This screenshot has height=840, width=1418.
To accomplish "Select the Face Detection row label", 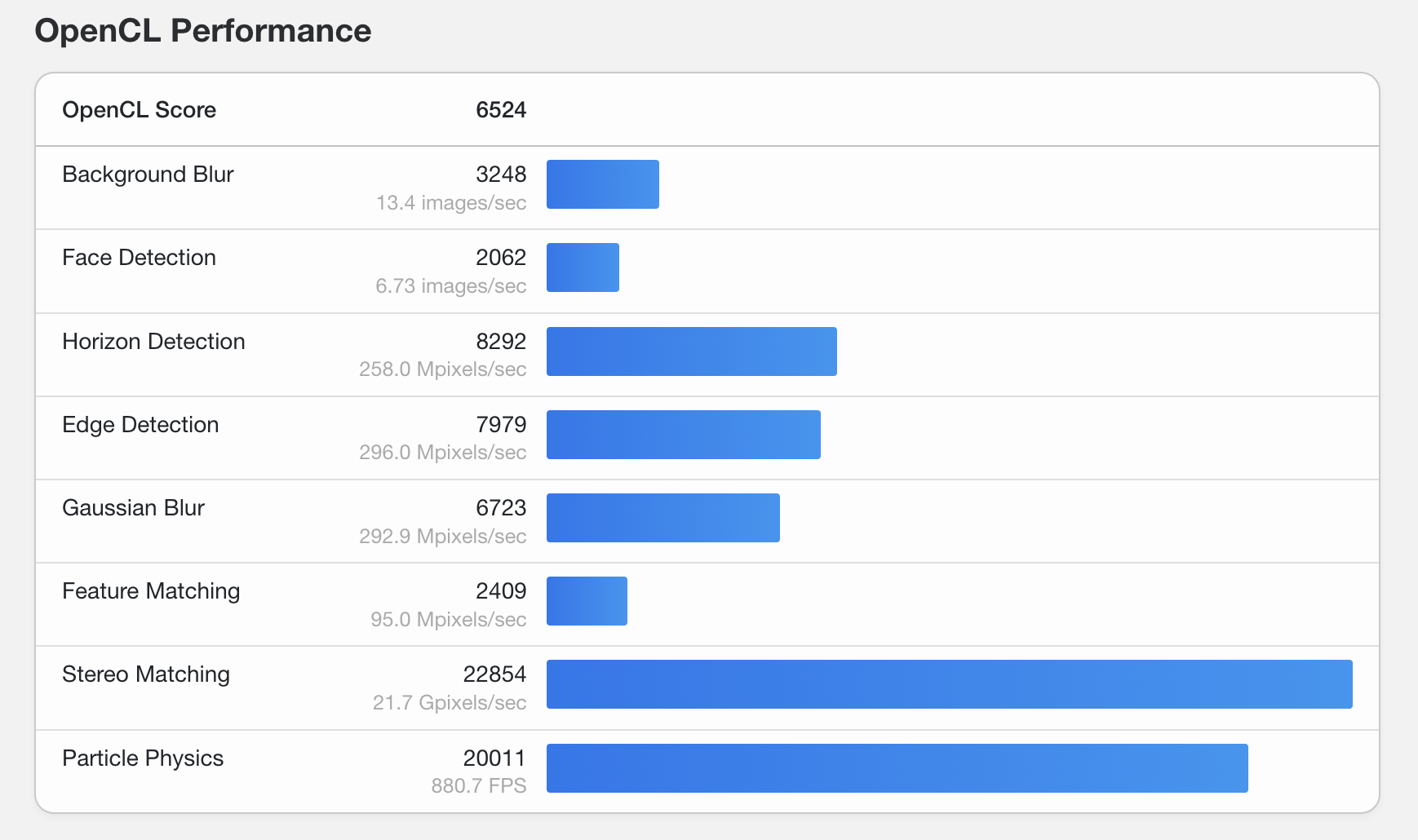I will [x=140, y=258].
